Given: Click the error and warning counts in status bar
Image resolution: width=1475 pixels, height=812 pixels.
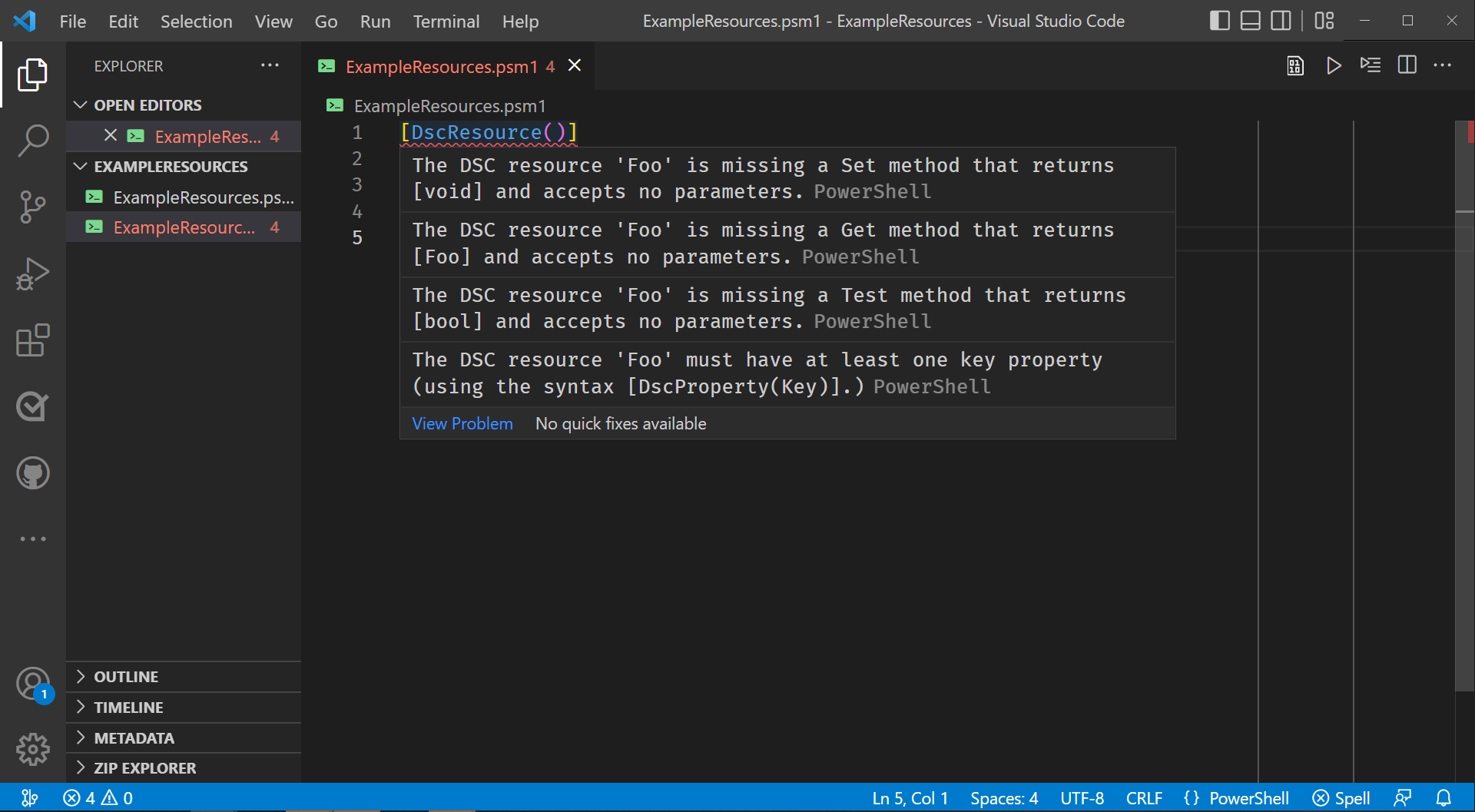Looking at the screenshot, I should [x=97, y=797].
